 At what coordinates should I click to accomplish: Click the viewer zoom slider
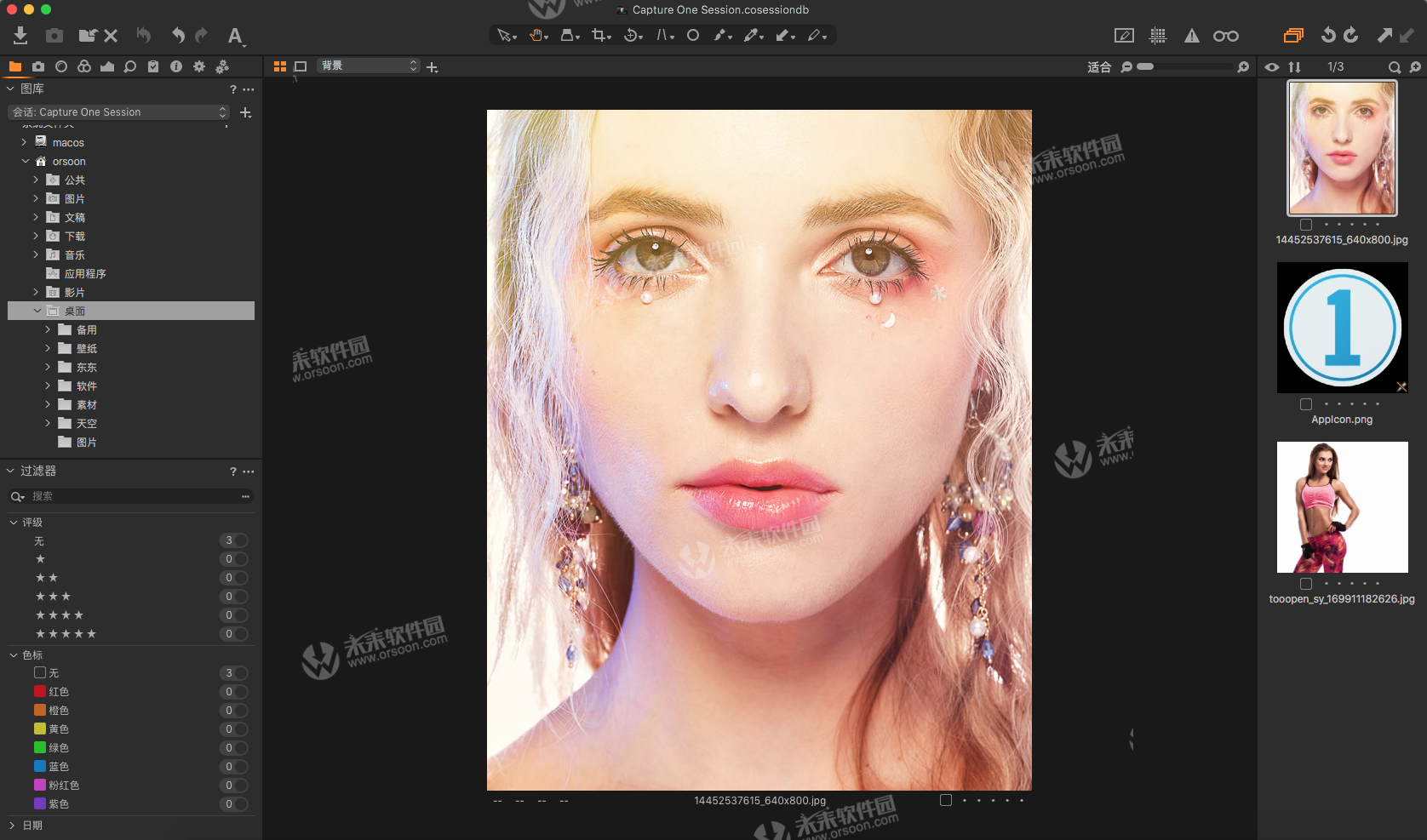[1183, 66]
